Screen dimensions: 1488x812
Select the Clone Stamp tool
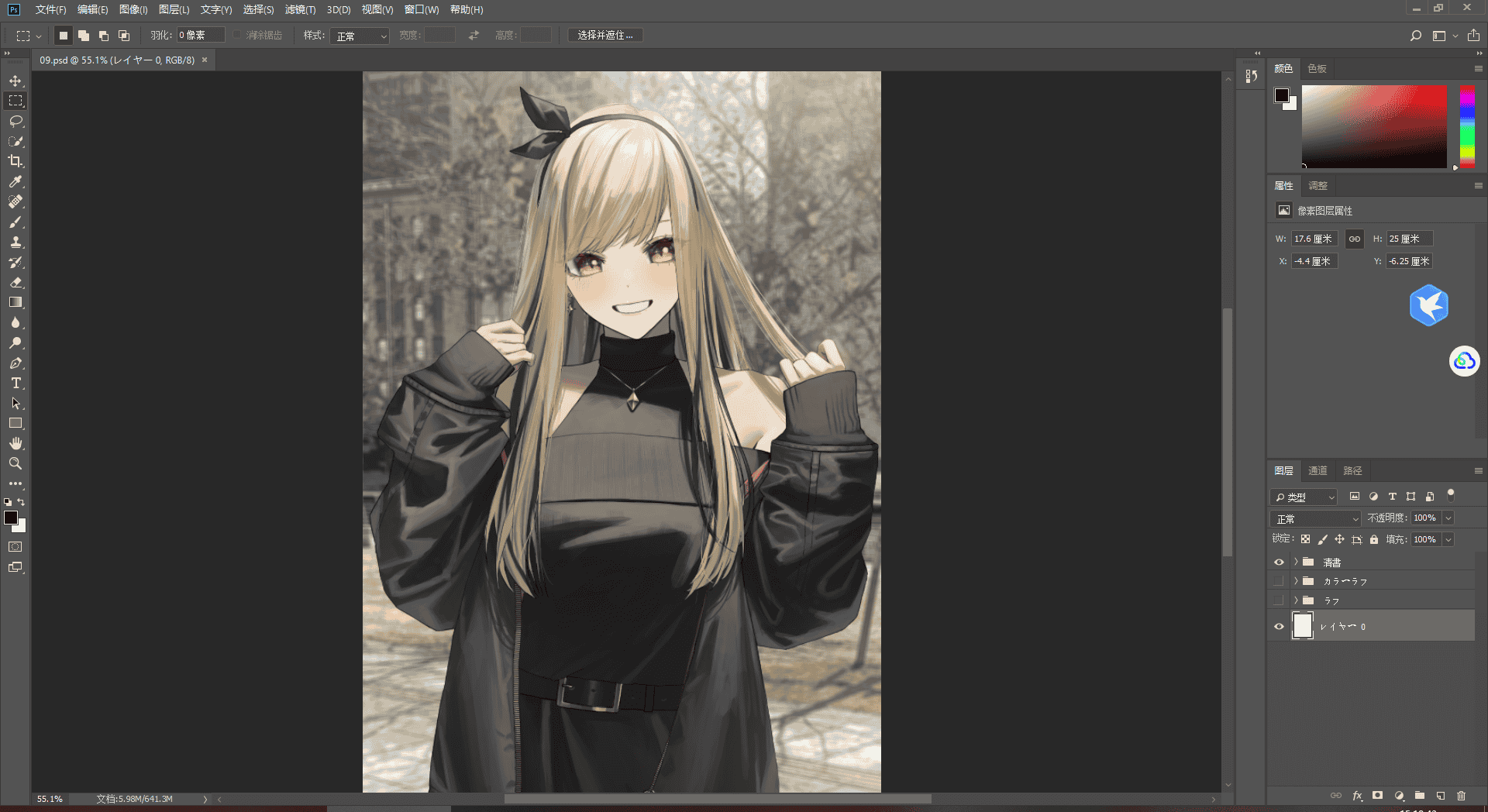[15, 242]
